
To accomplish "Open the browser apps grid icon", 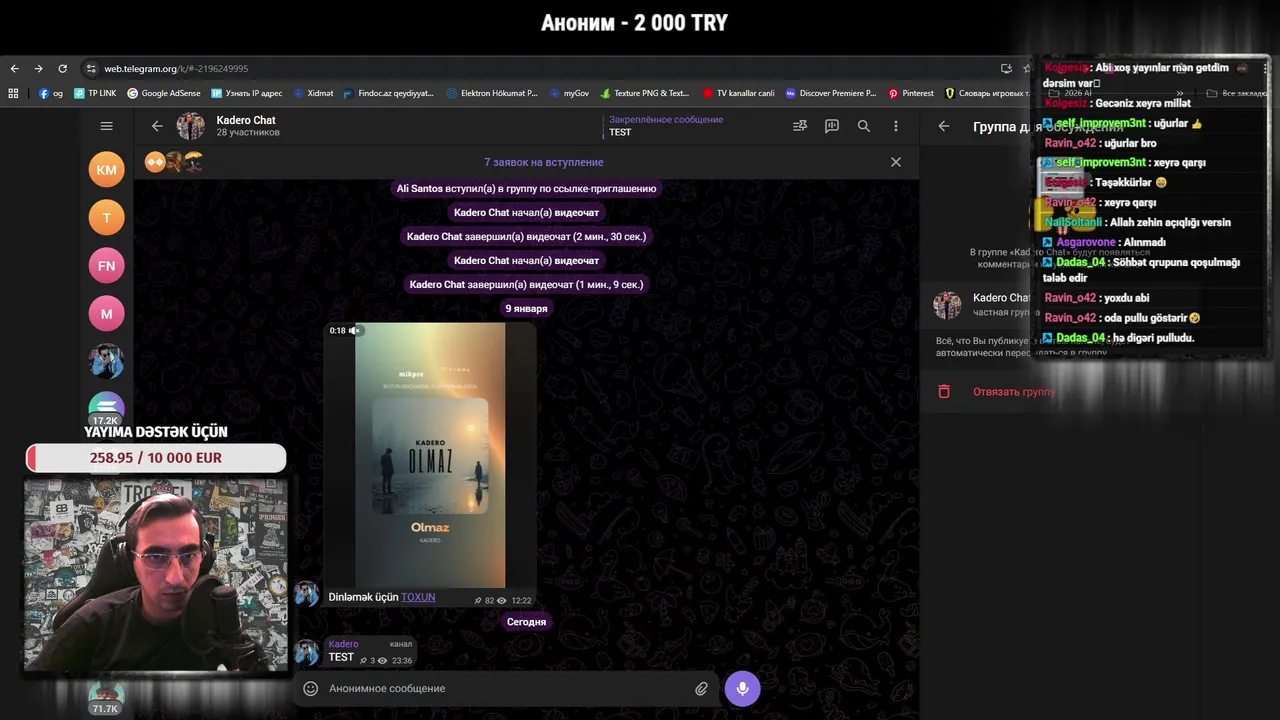I will pyautogui.click(x=13, y=93).
